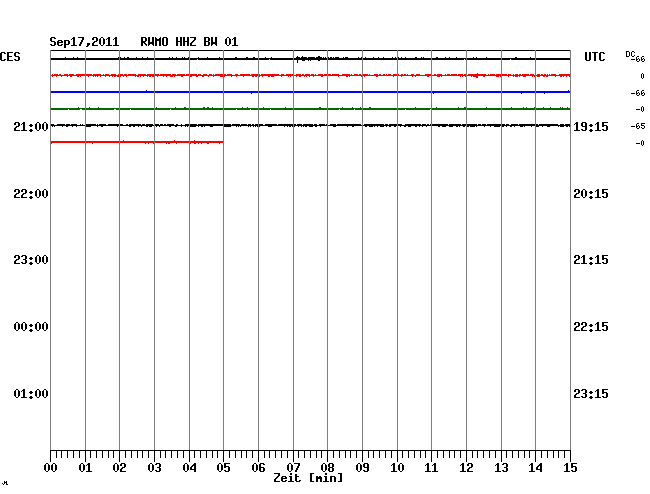Click the plot title 'Sep17,2011 RWMO HHZ BW 01'

(x=144, y=42)
